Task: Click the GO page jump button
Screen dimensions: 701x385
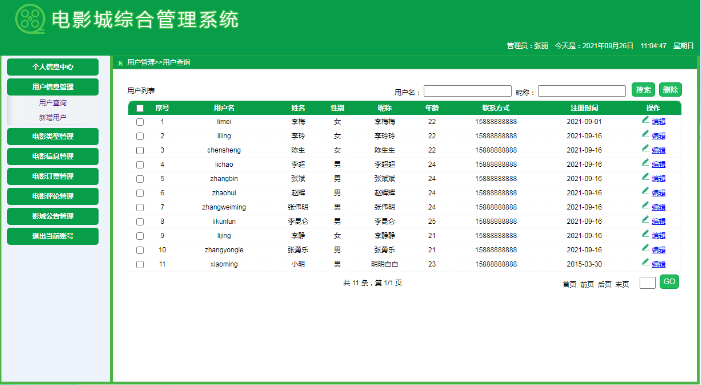Action: [x=669, y=282]
